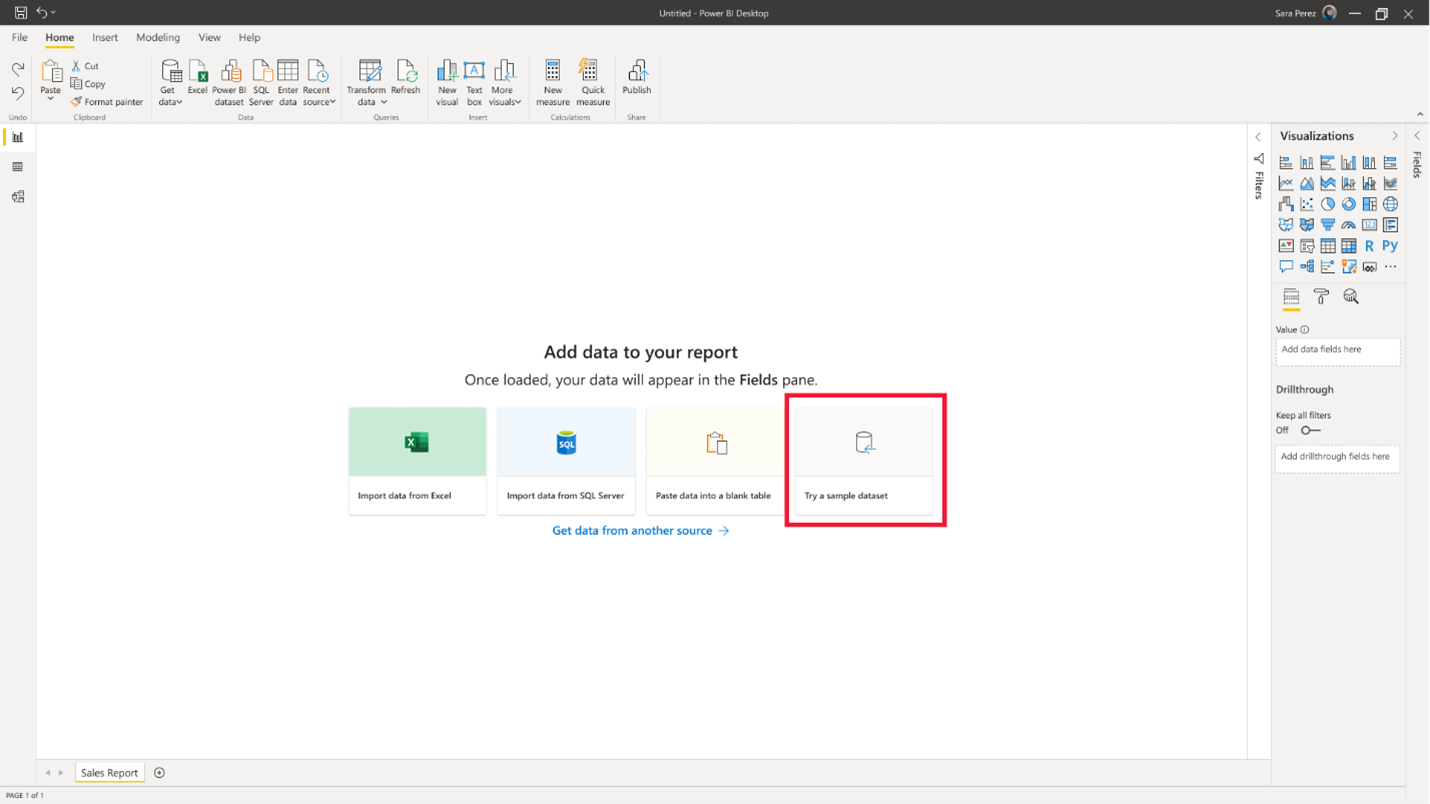The image size is (1430, 804).
Task: Add a new report page
Action: click(159, 772)
